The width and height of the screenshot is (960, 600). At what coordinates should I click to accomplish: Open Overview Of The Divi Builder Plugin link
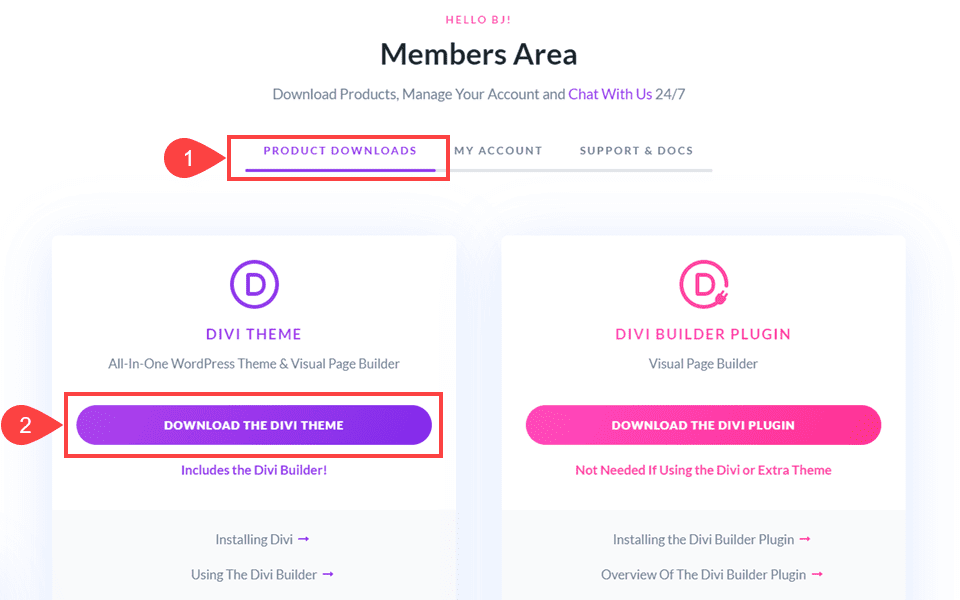click(x=705, y=574)
